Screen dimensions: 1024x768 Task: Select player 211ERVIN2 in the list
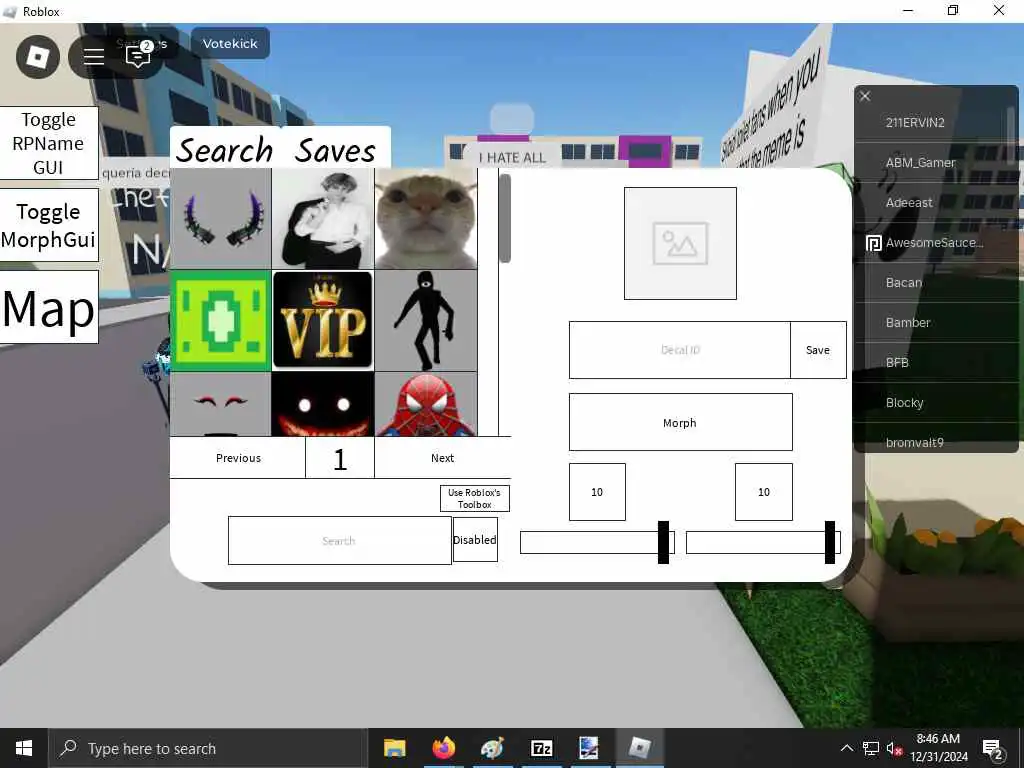click(935, 123)
